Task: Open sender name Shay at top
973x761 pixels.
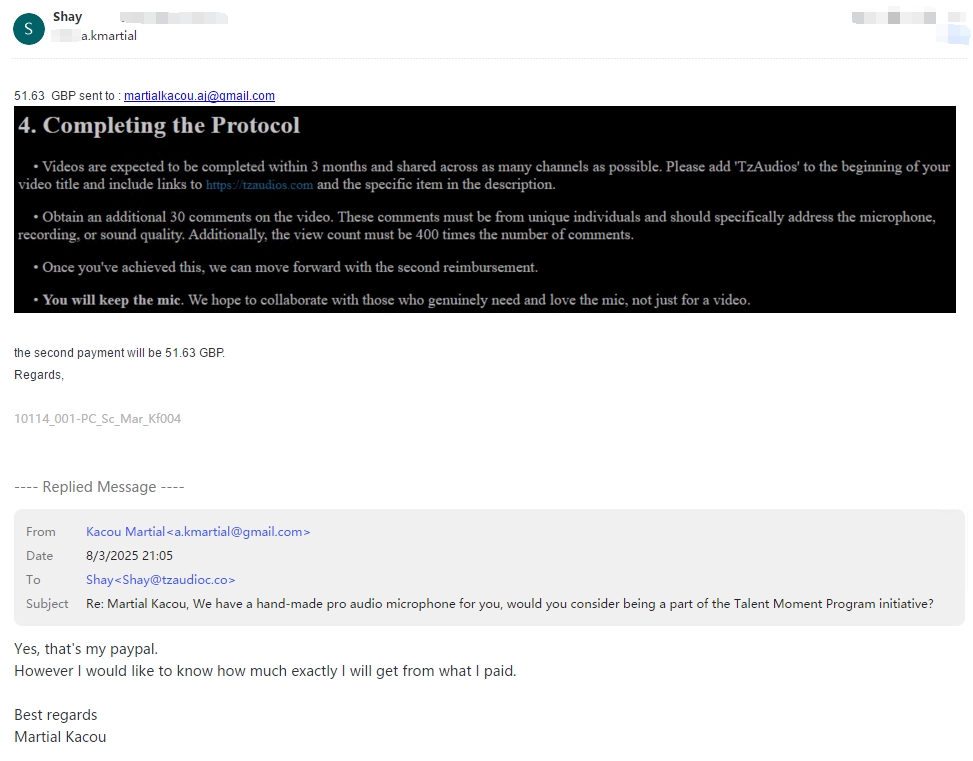Action: click(67, 17)
